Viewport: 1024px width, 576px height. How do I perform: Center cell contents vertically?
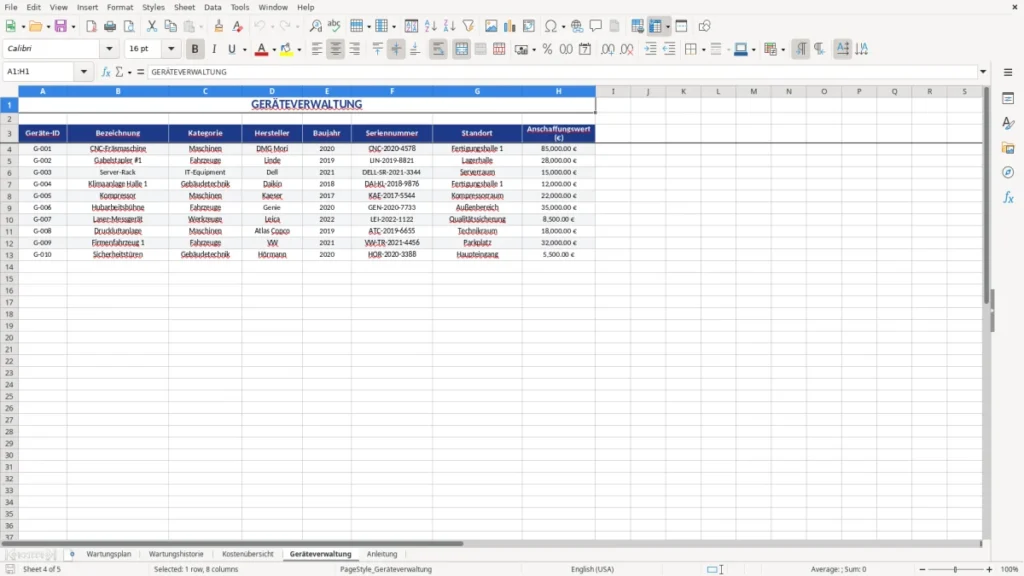coord(396,49)
